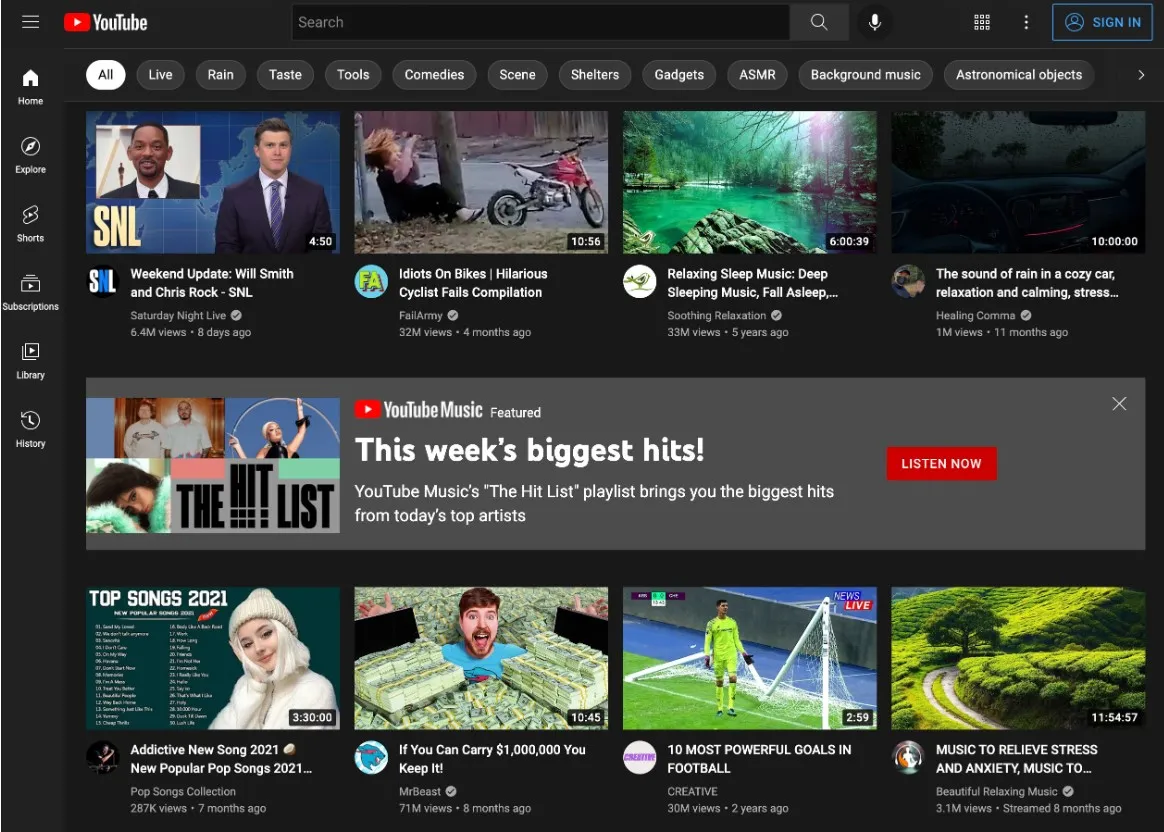Viewport: 1164px width, 832px height.
Task: Select the Gadgets filter chip
Action: (679, 75)
